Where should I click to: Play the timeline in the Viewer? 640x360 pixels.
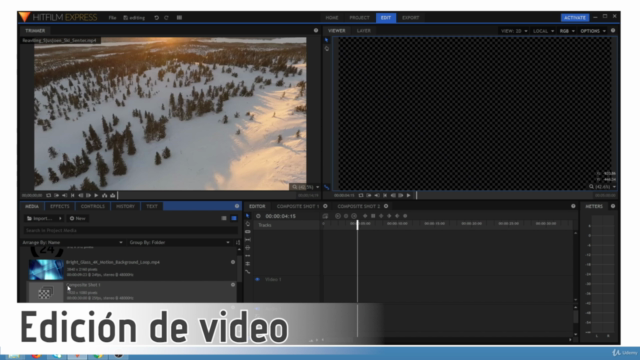click(x=409, y=196)
